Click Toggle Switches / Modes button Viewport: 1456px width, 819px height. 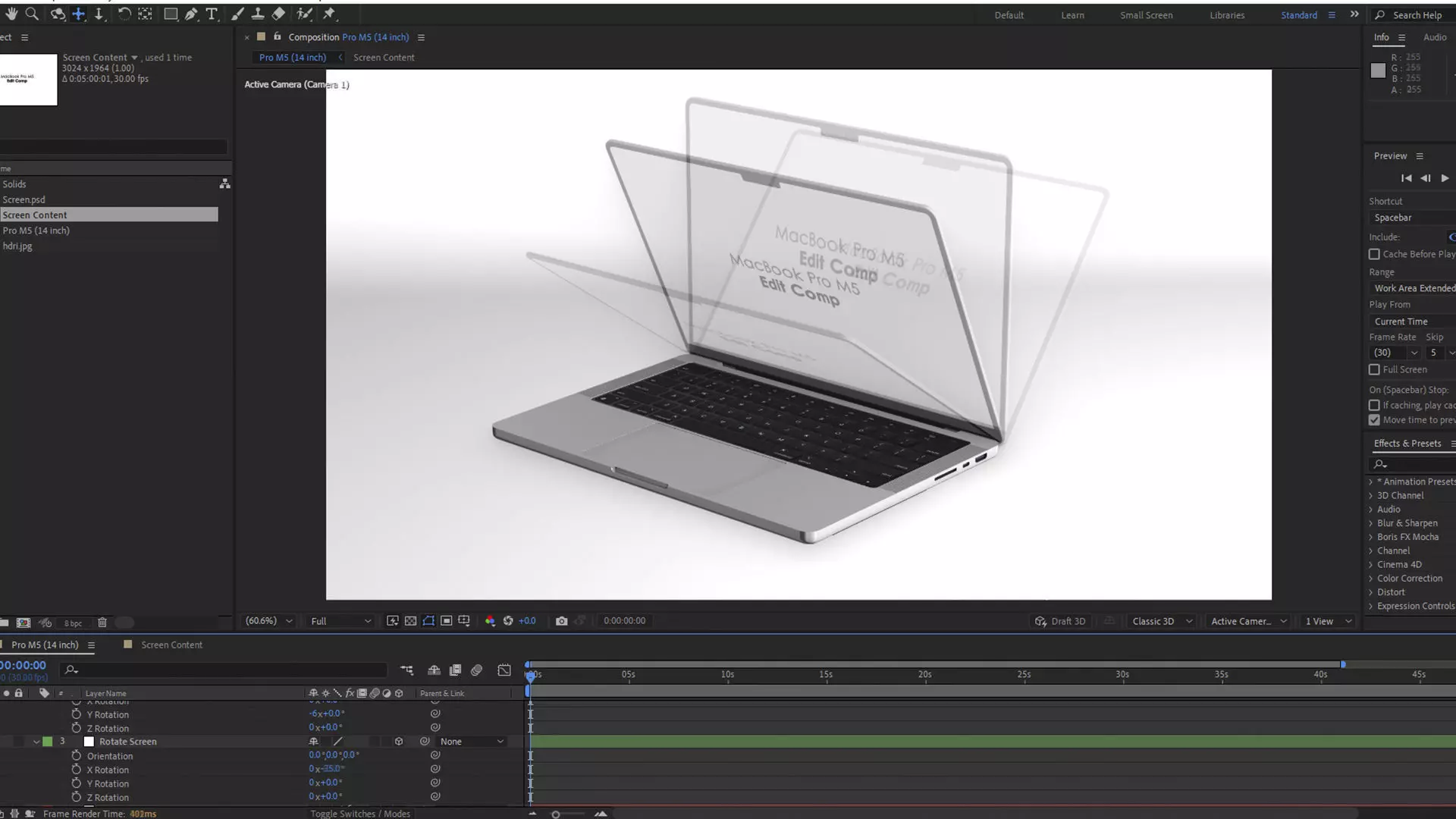click(x=360, y=814)
